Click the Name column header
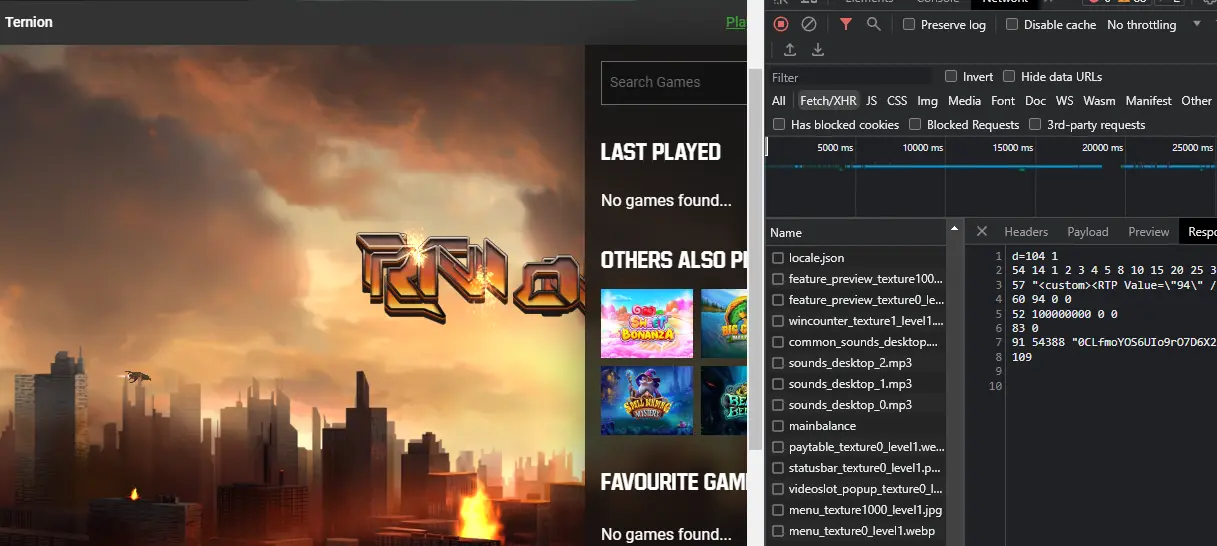 tap(856, 232)
